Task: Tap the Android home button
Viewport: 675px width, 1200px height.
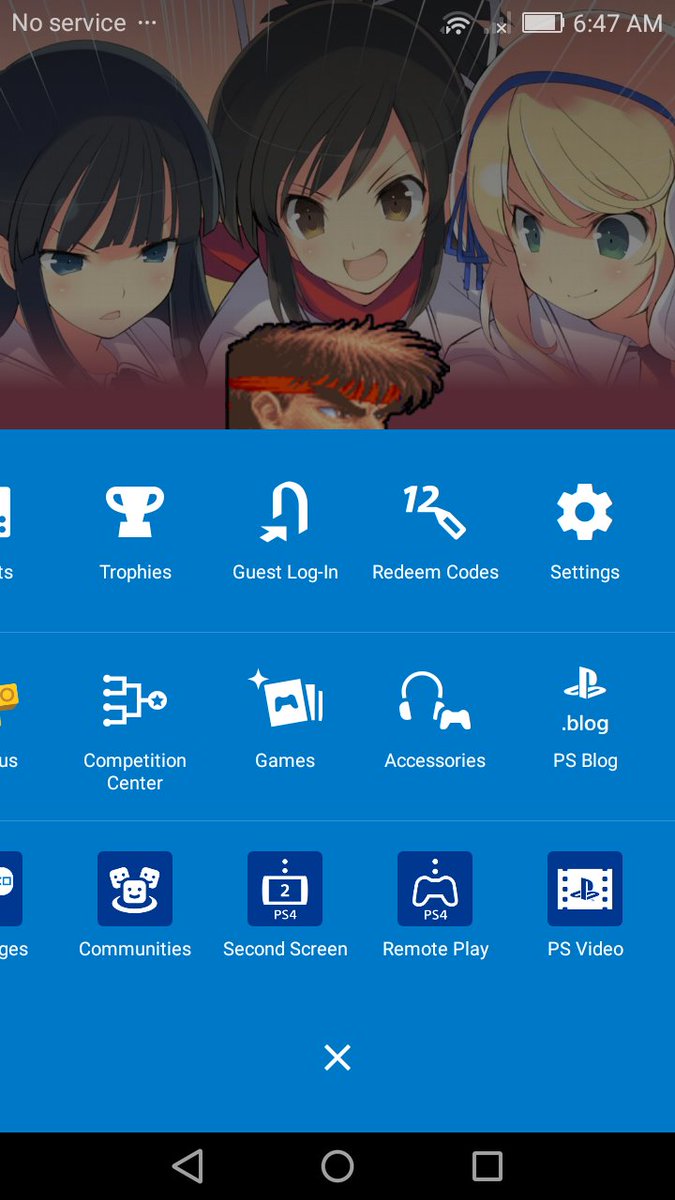Action: [337, 1166]
